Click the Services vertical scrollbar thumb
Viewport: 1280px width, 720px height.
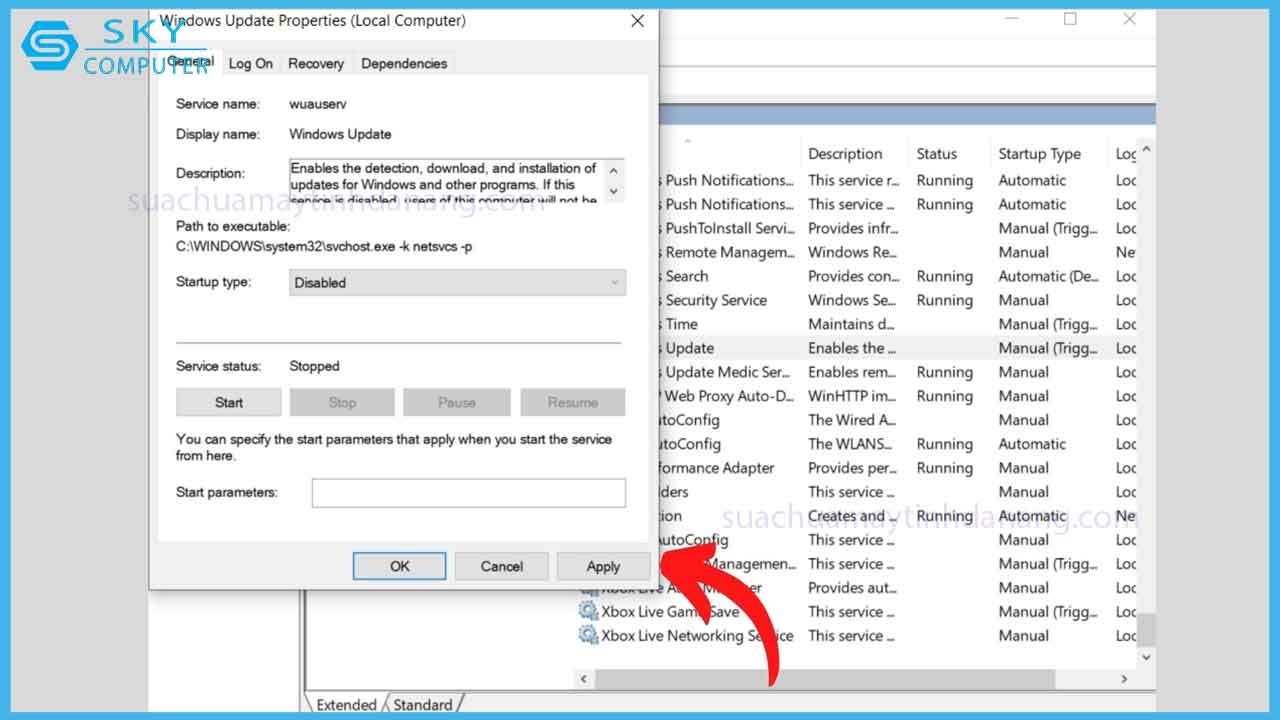click(x=1146, y=629)
